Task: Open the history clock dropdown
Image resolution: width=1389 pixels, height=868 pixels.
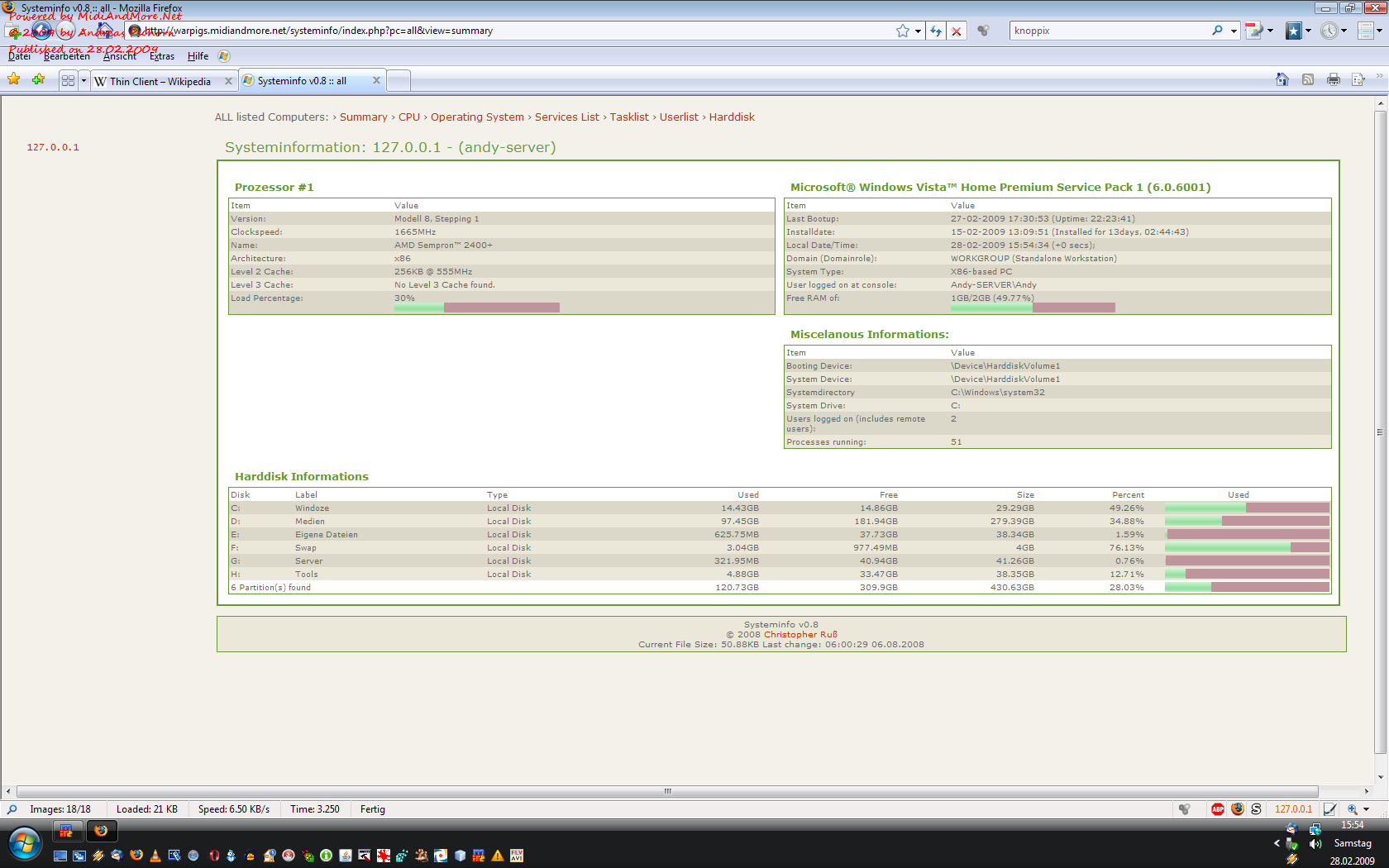Action: pyautogui.click(x=1344, y=31)
